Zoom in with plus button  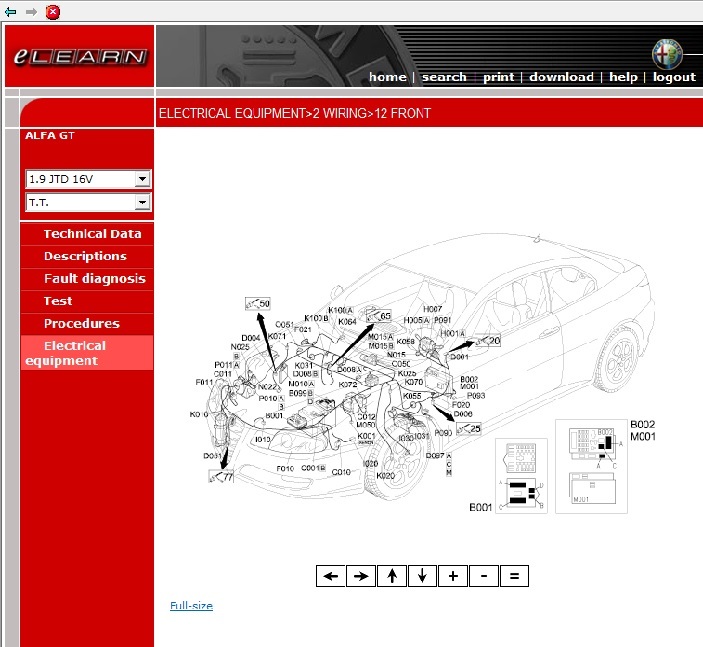[x=453, y=576]
